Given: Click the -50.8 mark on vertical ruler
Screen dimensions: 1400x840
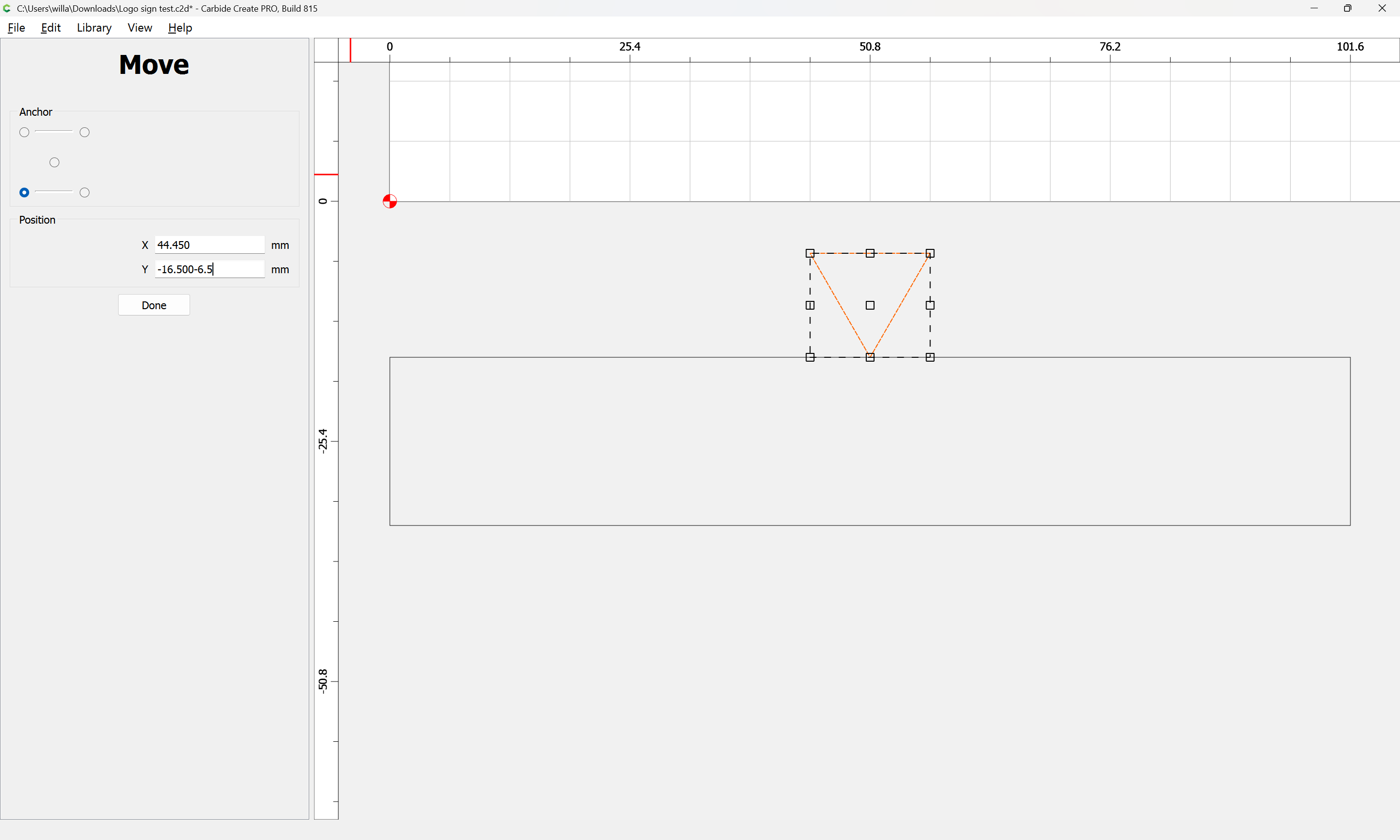Looking at the screenshot, I should 323,681.
